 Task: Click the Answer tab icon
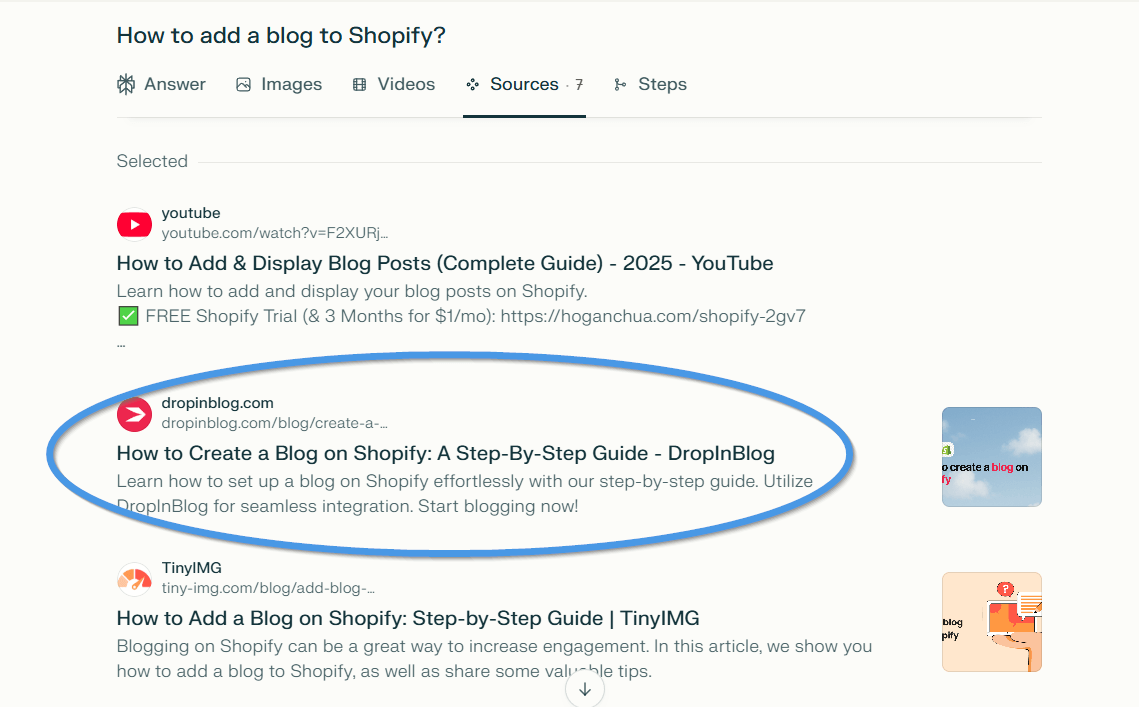(x=126, y=85)
